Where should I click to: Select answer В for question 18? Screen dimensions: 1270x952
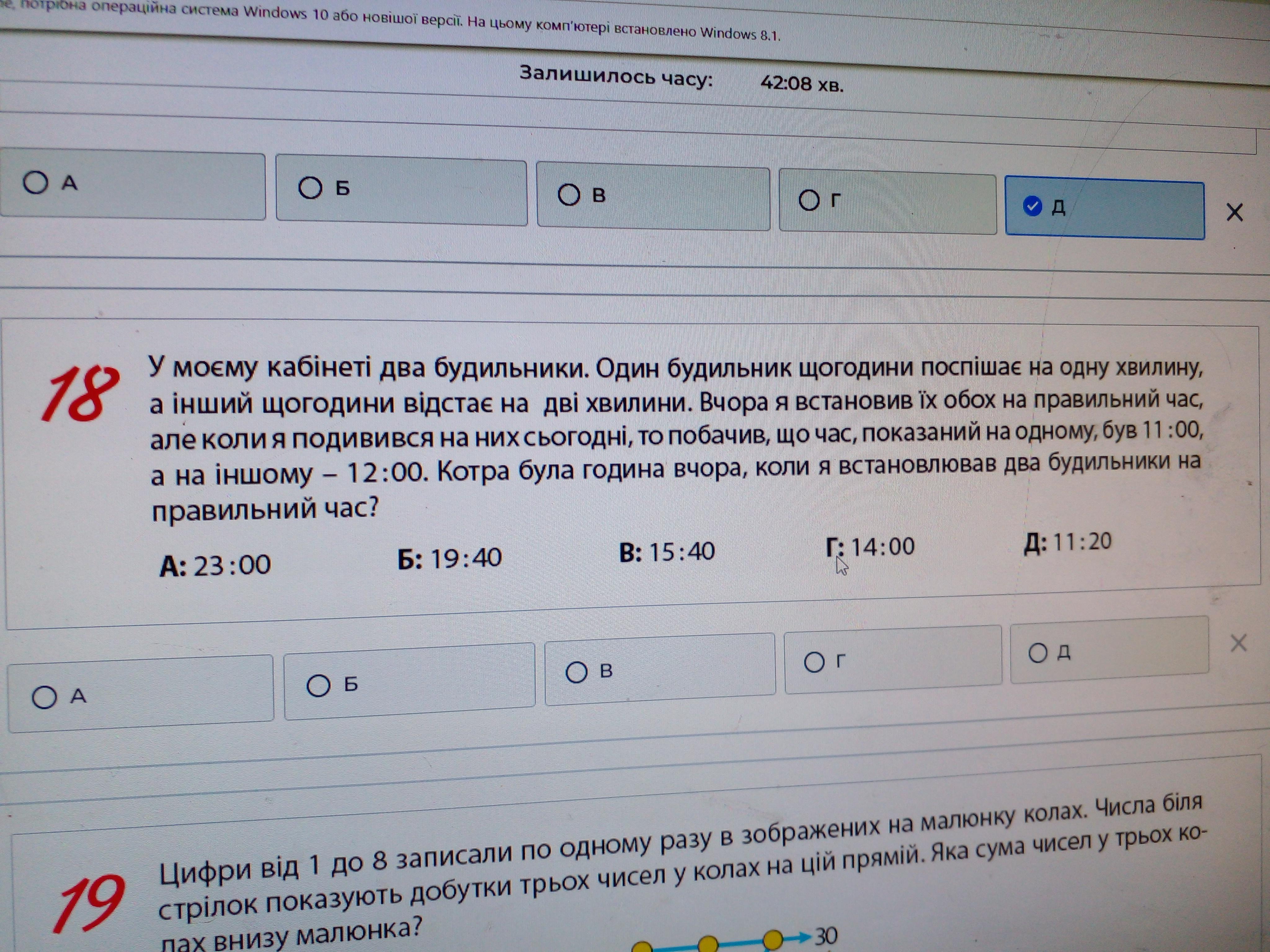(576, 672)
